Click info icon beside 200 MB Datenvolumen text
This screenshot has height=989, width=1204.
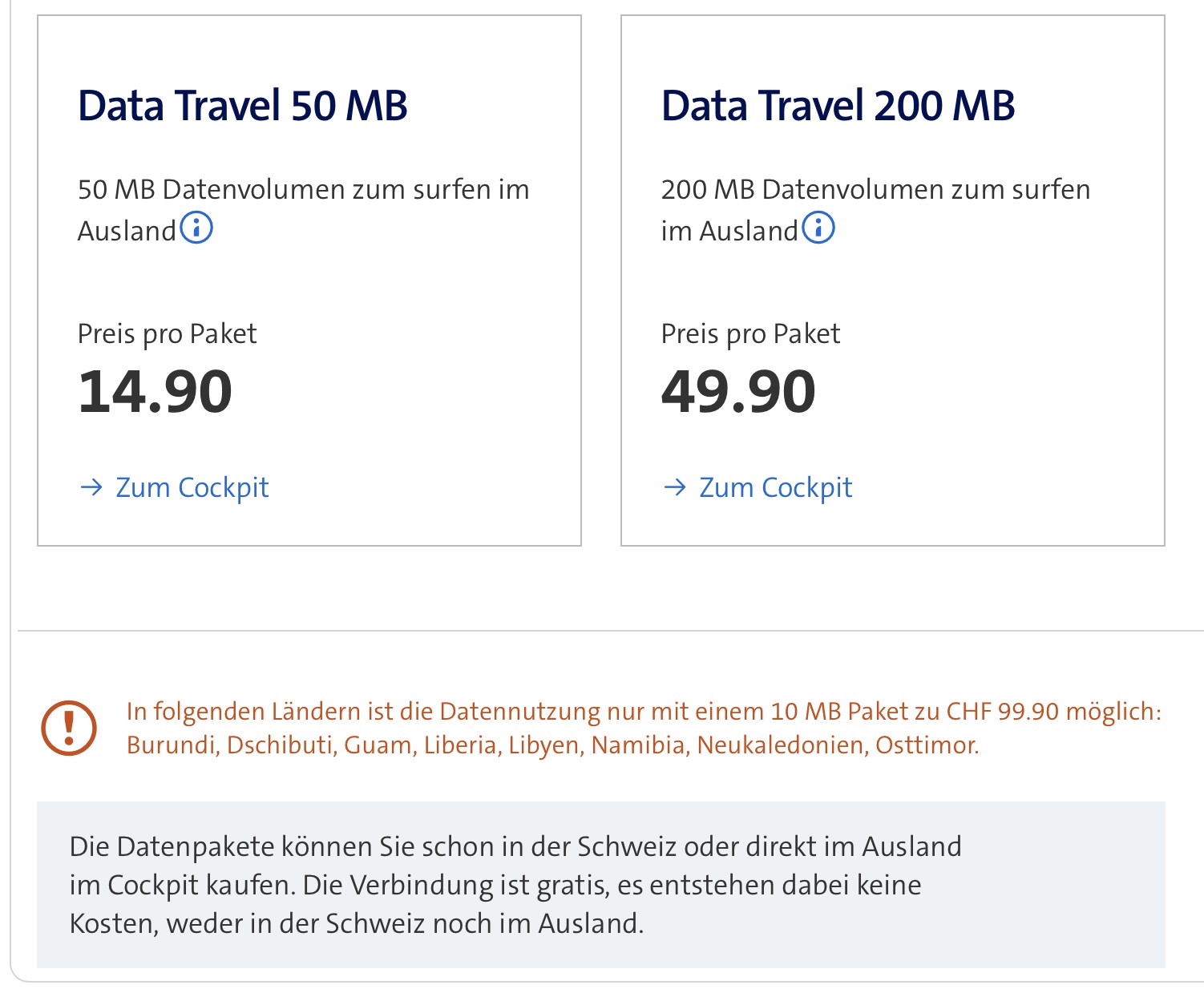(818, 228)
